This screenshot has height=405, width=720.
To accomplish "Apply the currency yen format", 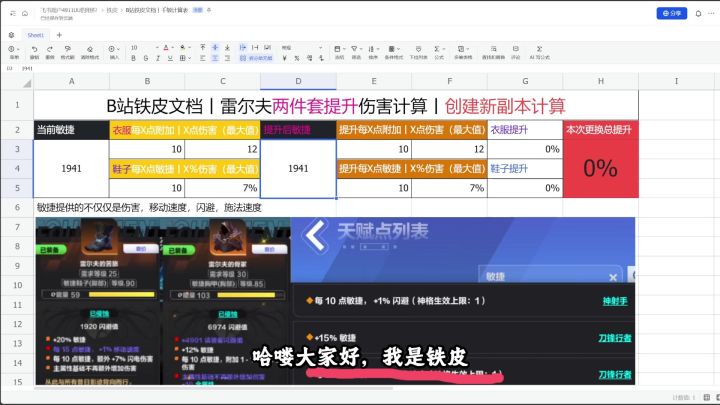I will 285,58.
